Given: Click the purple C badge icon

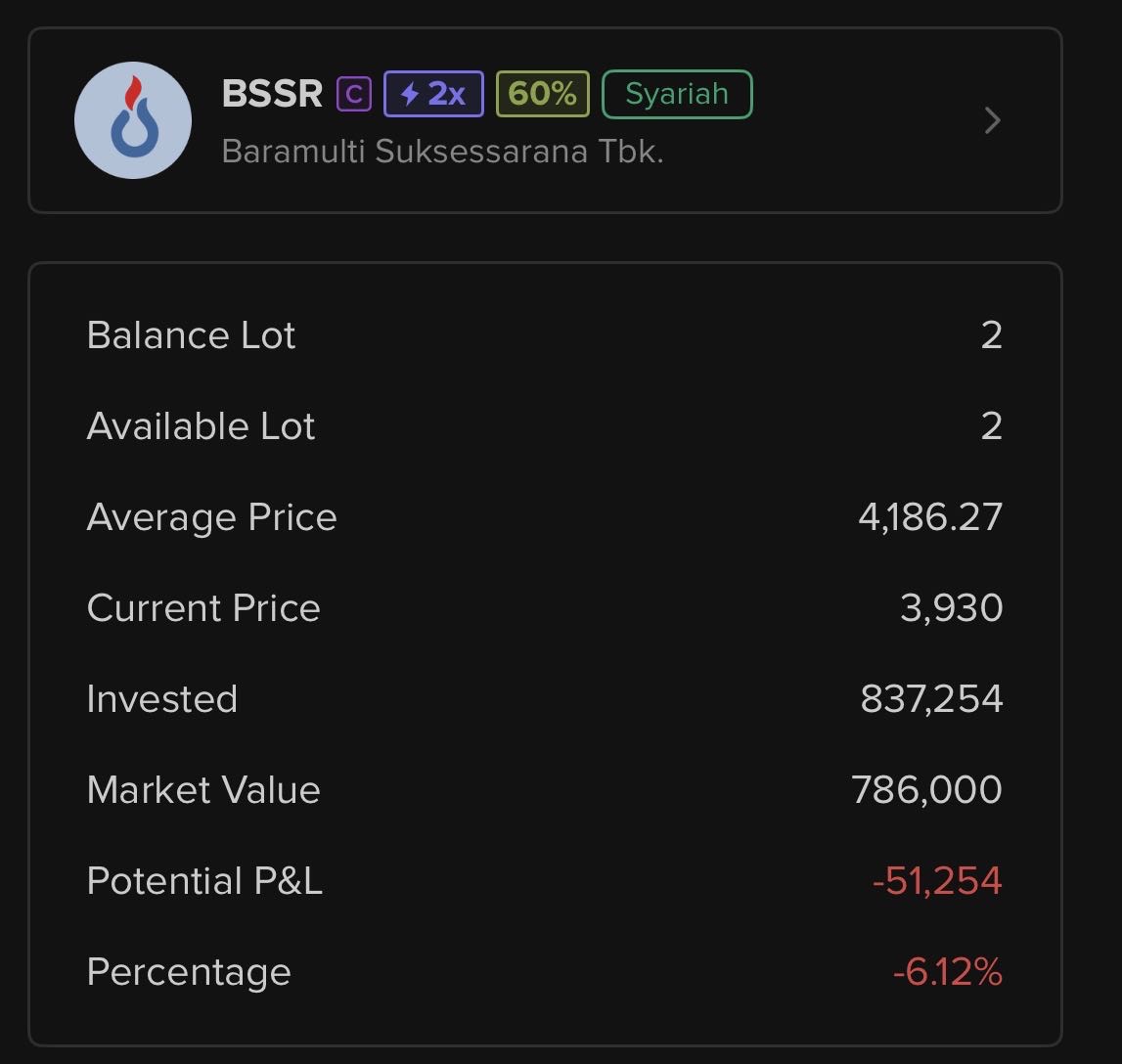Looking at the screenshot, I should pyautogui.click(x=353, y=94).
